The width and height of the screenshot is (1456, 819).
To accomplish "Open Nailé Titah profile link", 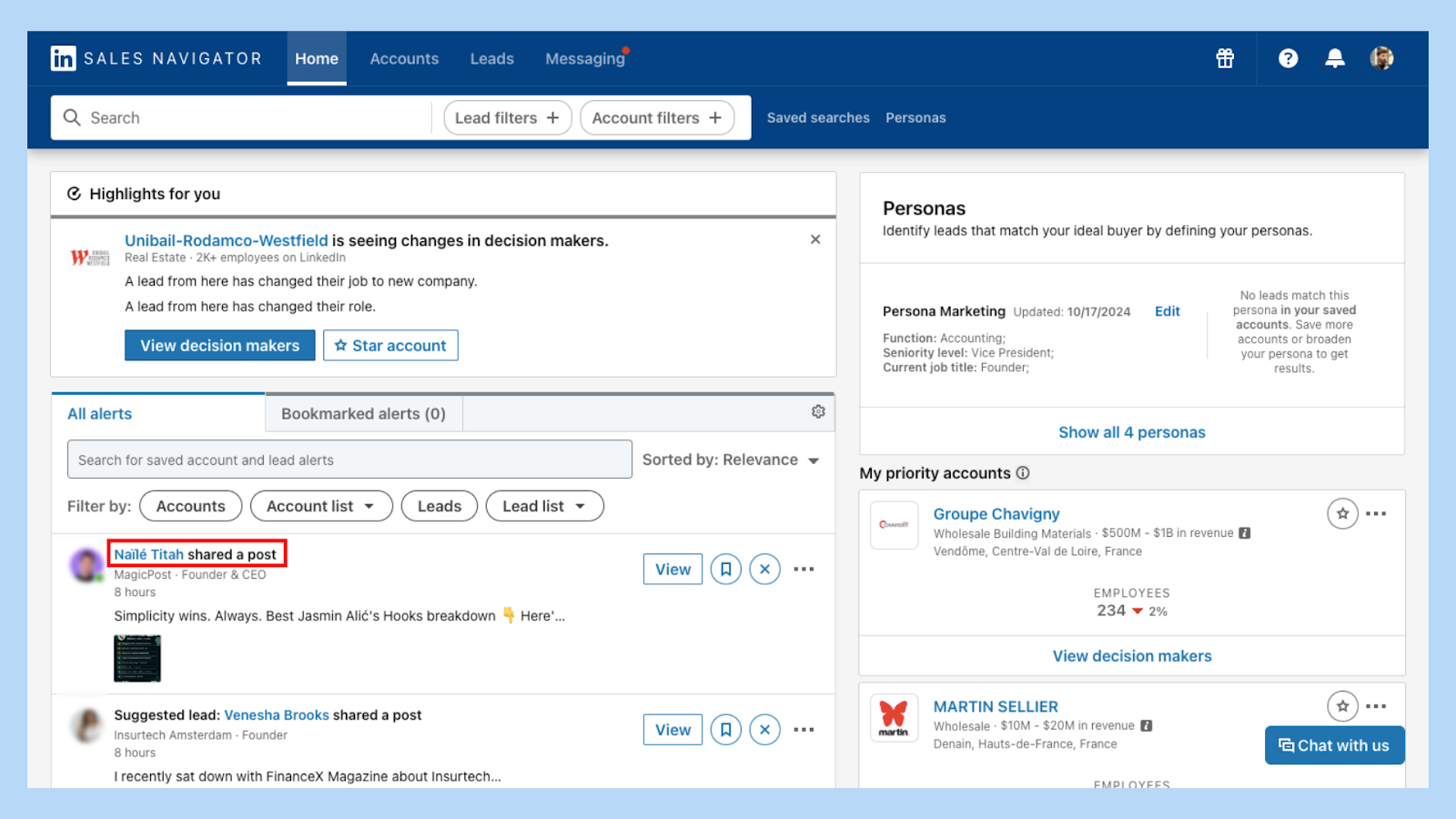I will pyautogui.click(x=148, y=554).
